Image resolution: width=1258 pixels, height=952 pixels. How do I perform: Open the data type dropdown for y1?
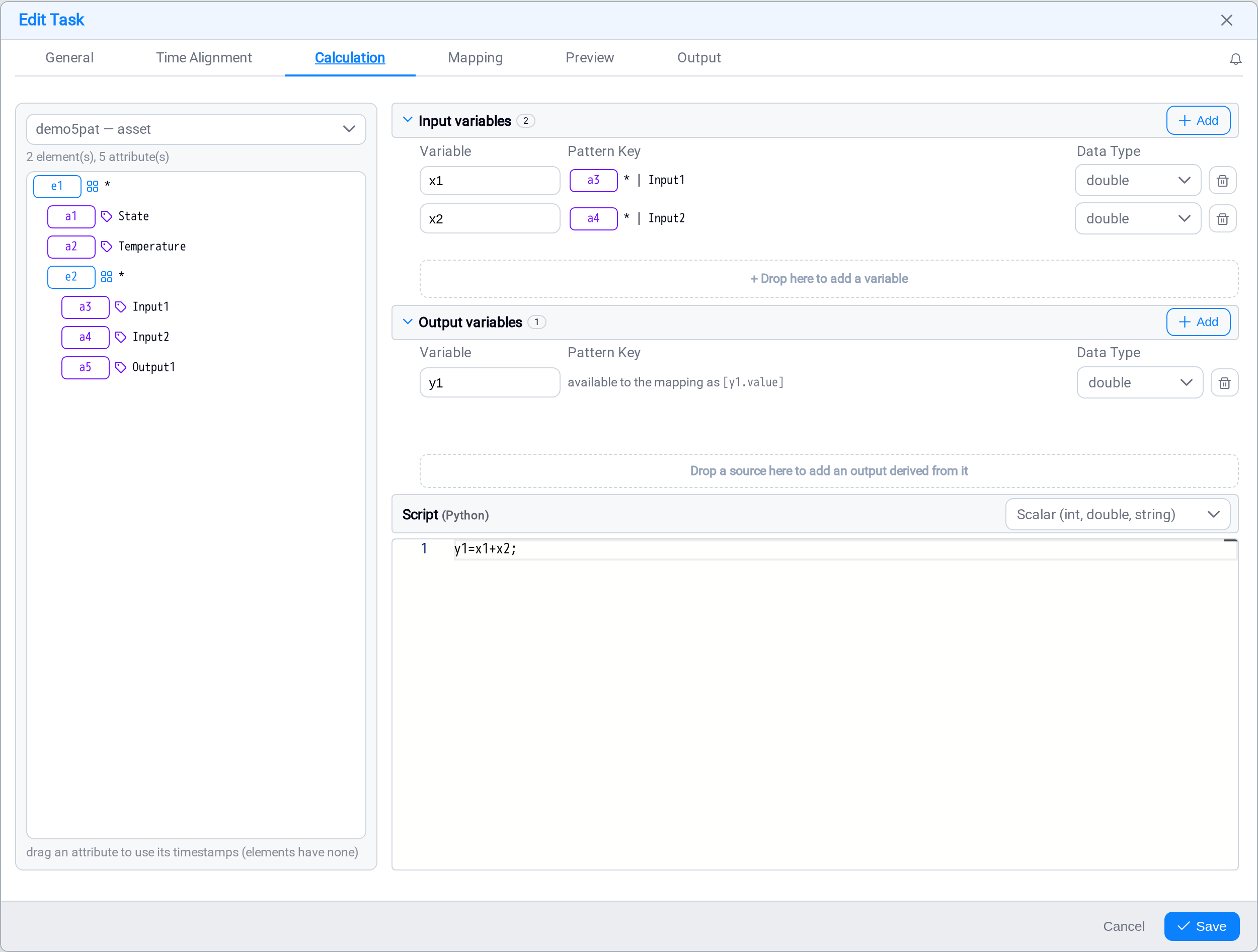tap(1140, 383)
